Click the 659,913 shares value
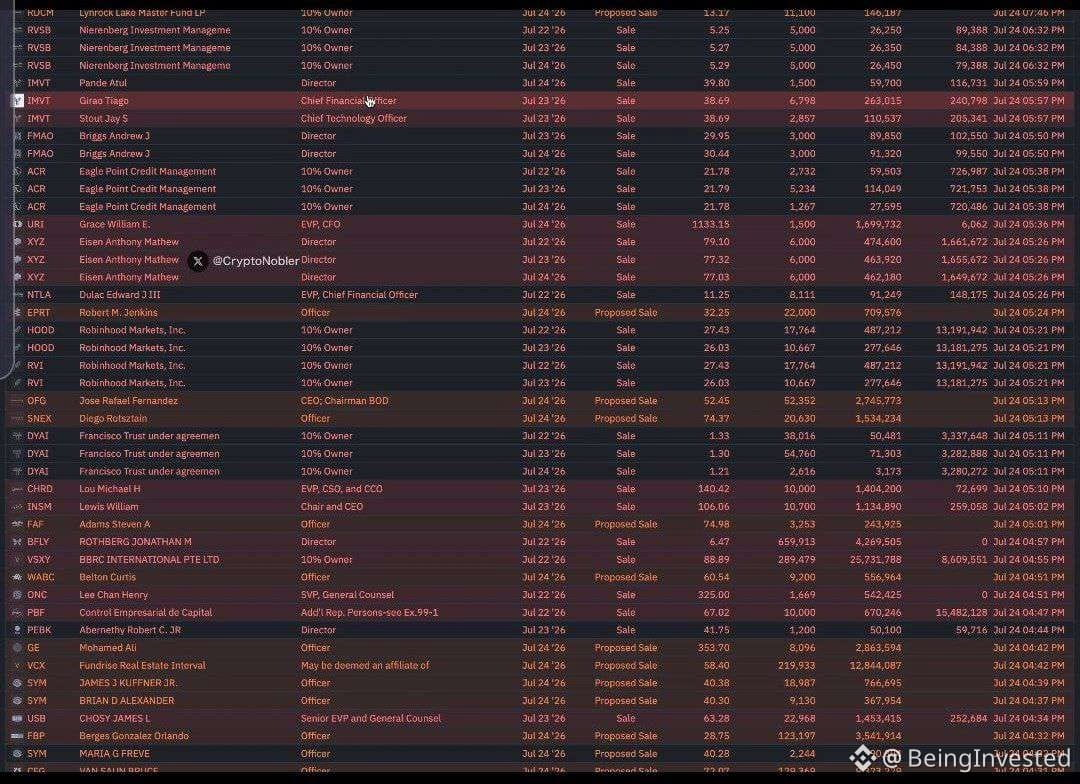This screenshot has height=784, width=1080. coord(796,541)
